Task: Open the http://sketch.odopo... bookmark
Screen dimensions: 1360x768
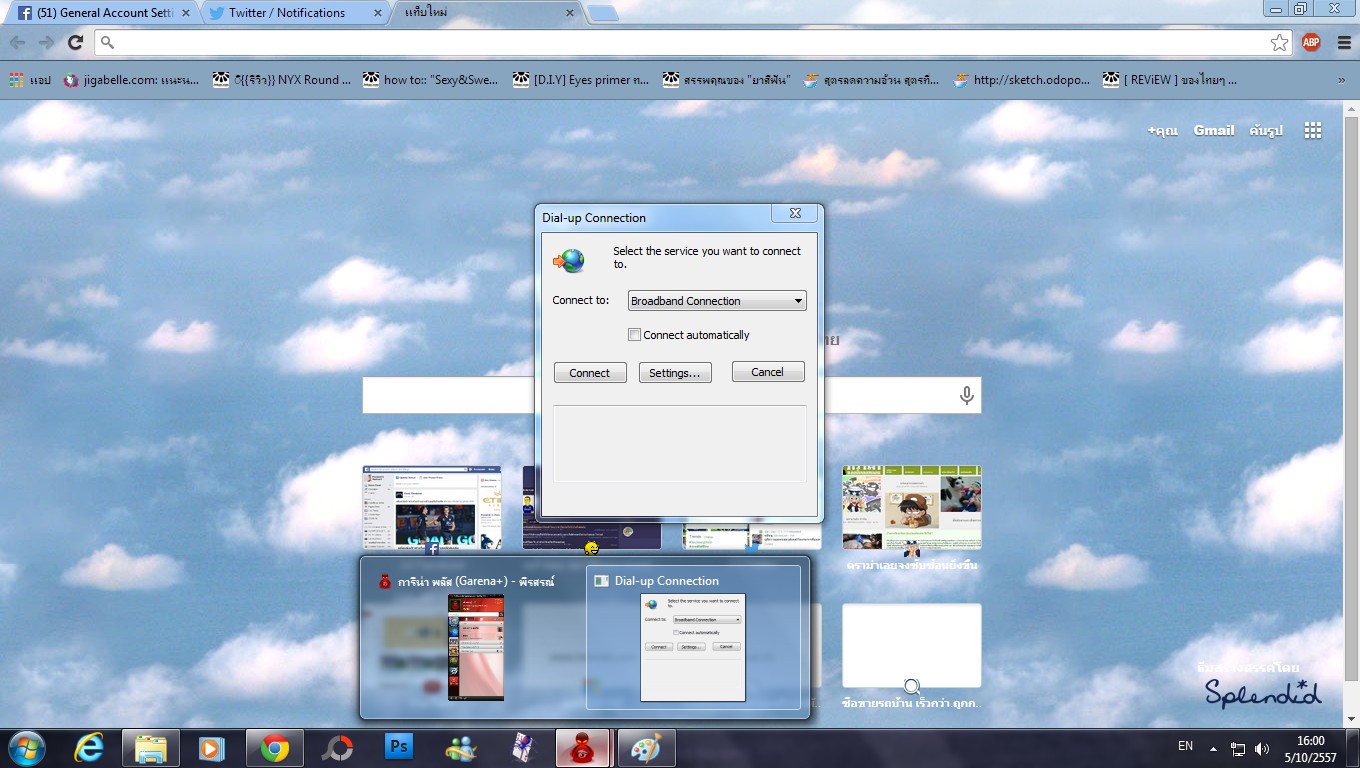Action: (1021, 80)
